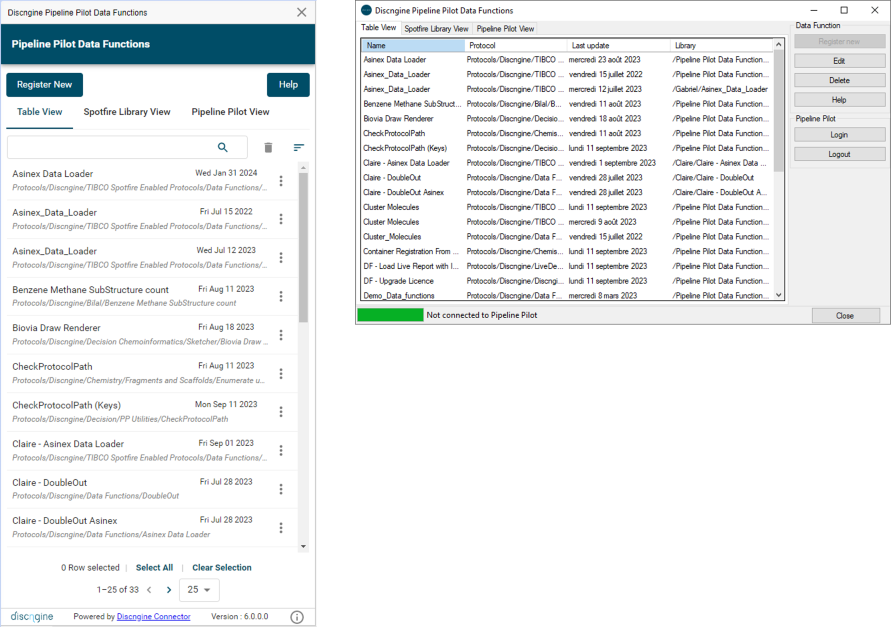Select the Spotfire Library View tab in the right window

[436, 28]
